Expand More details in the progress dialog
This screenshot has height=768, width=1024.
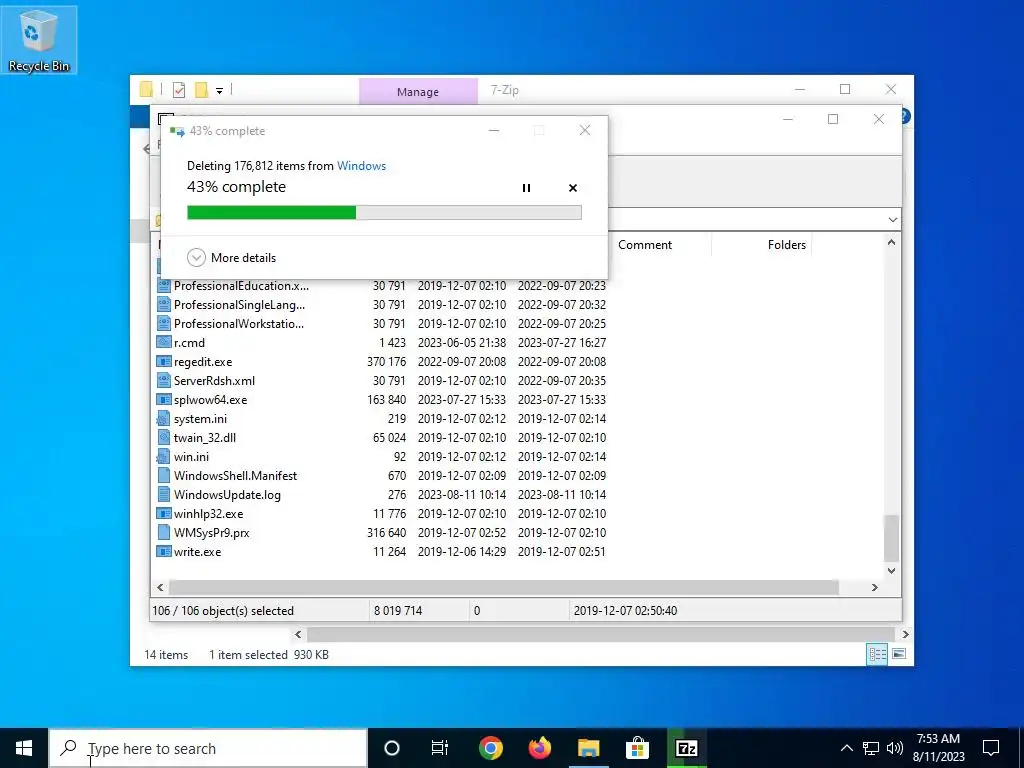(232, 257)
